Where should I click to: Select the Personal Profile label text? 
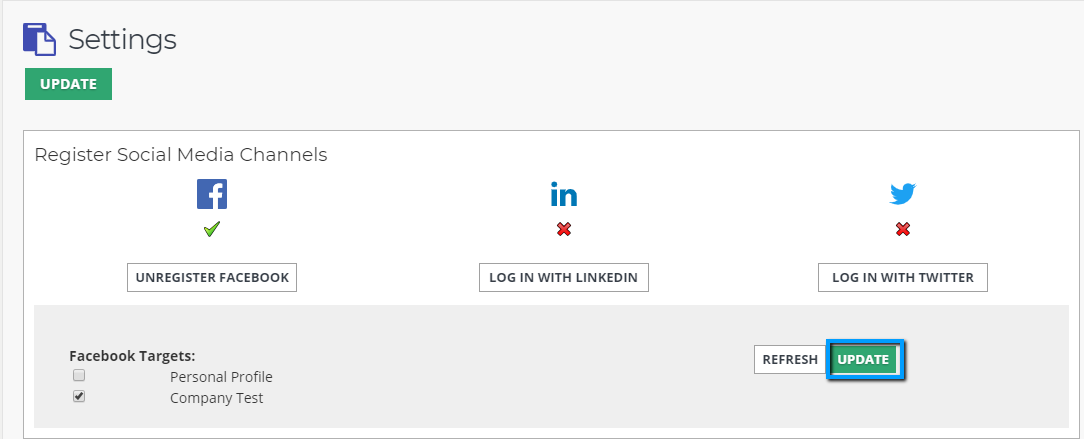(221, 377)
